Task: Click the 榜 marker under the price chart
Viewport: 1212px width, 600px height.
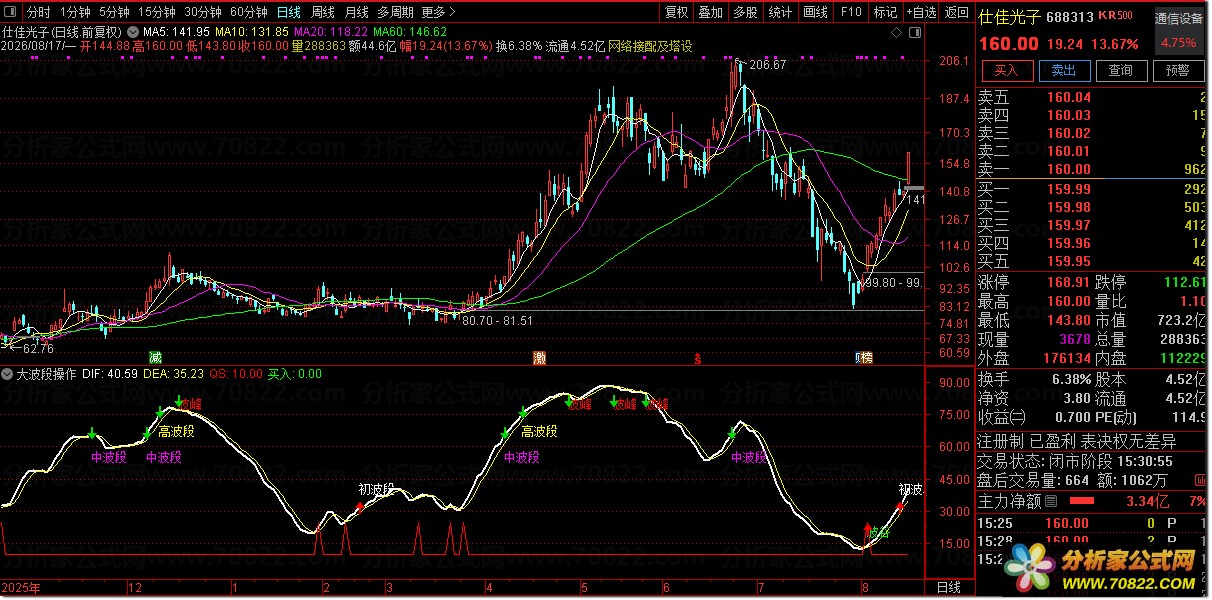Action: pos(866,357)
